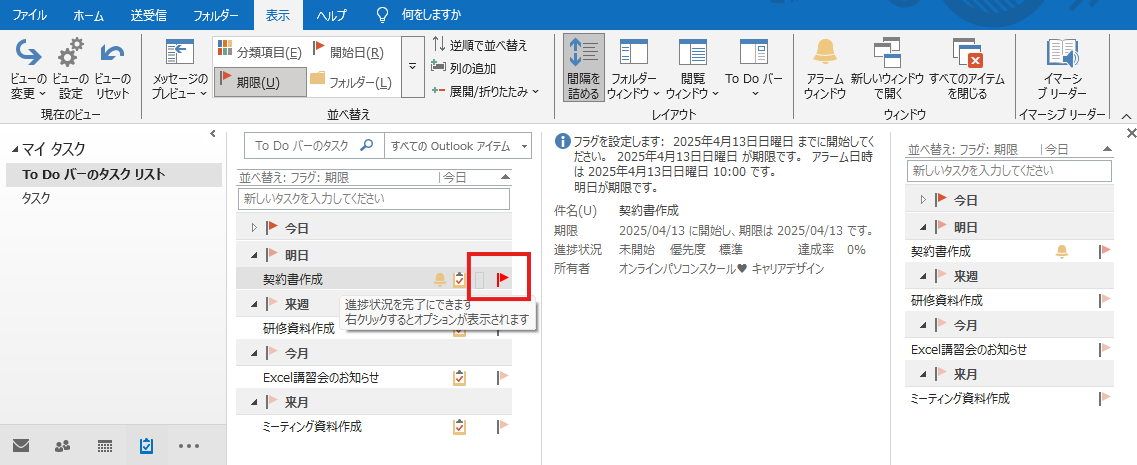Switch to Calendar via the calendar icon
Image resolution: width=1137 pixels, height=465 pixels.
[104, 445]
